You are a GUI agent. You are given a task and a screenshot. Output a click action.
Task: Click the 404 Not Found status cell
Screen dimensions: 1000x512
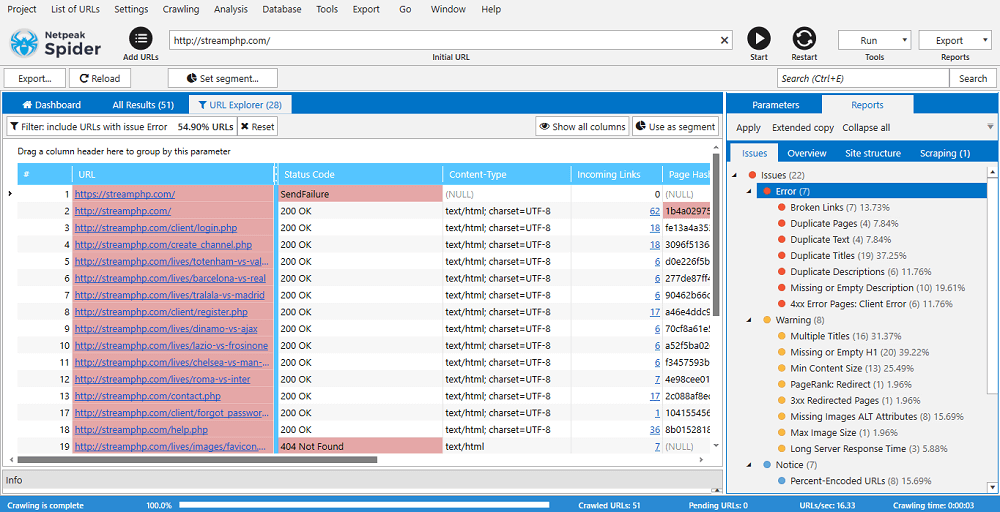tap(360, 446)
